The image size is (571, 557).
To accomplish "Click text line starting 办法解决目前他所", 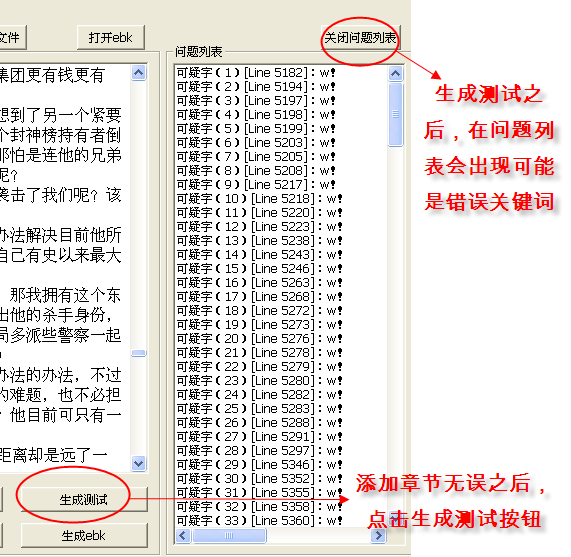I will point(60,235).
